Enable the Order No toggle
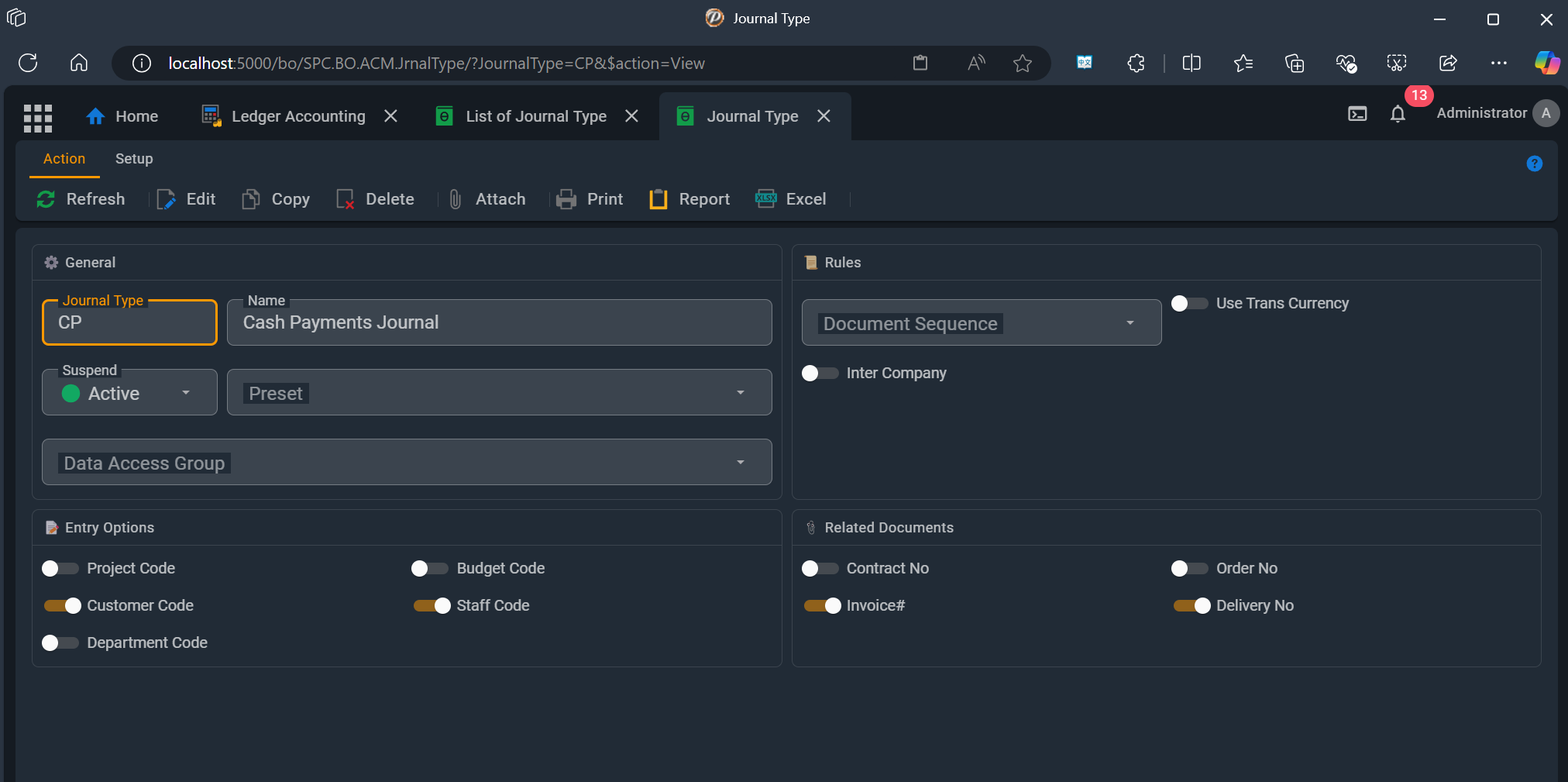Image resolution: width=1568 pixels, height=782 pixels. [x=1189, y=568]
